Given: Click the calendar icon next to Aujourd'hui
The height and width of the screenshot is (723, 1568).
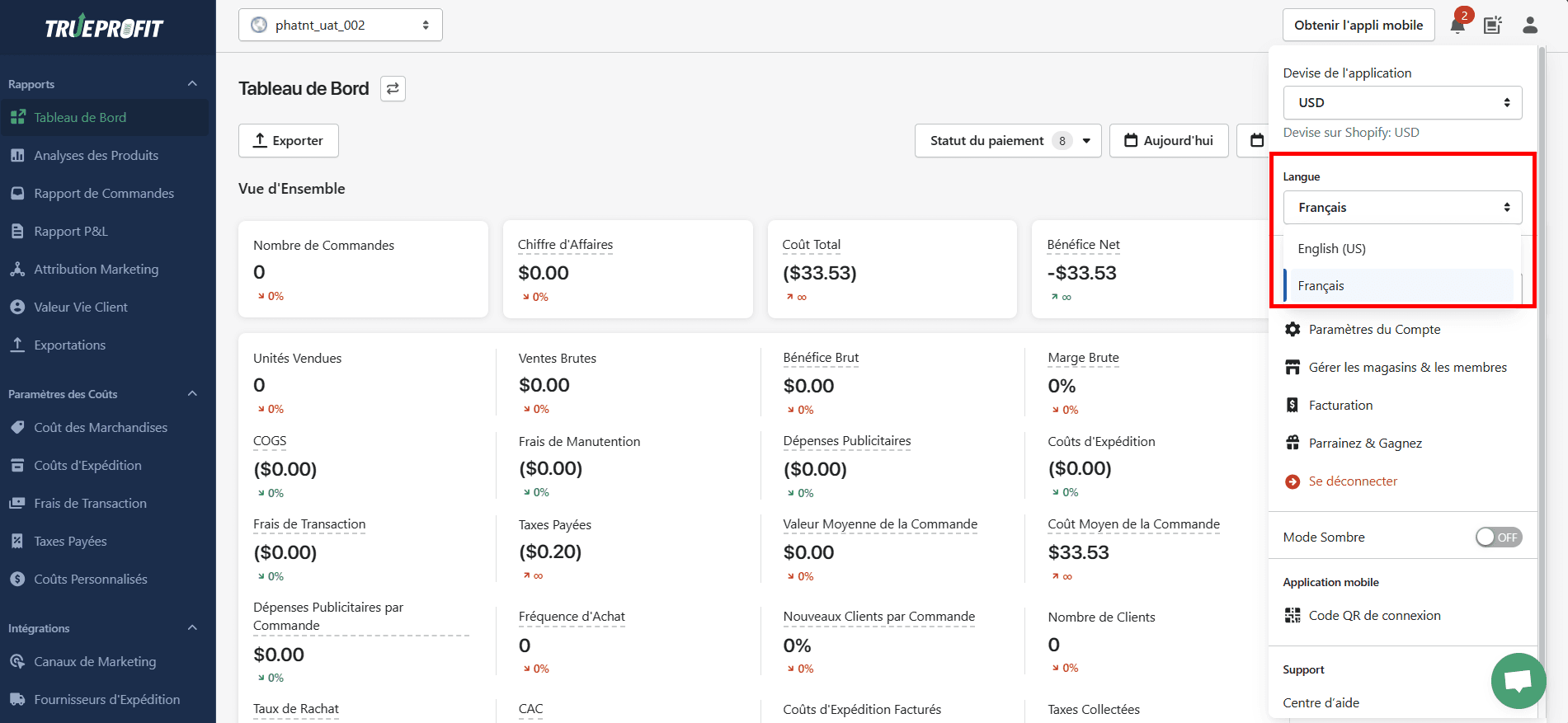Looking at the screenshot, I should click(1132, 140).
